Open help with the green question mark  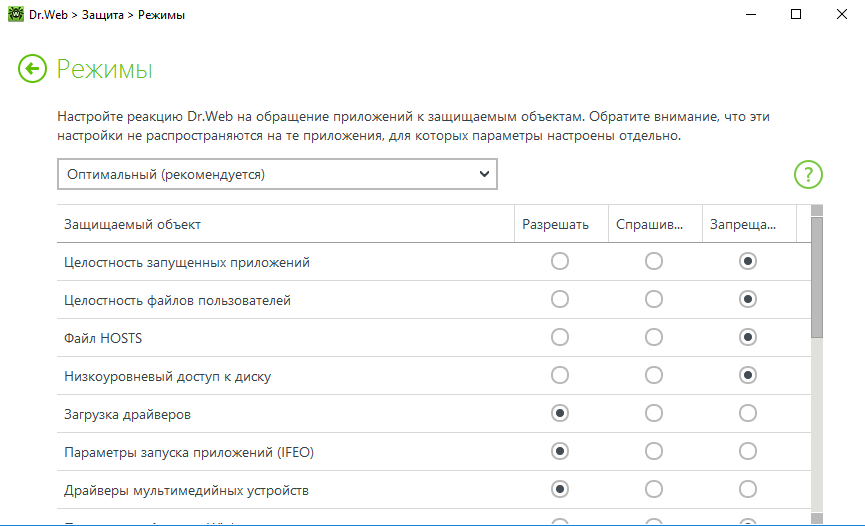pos(808,174)
